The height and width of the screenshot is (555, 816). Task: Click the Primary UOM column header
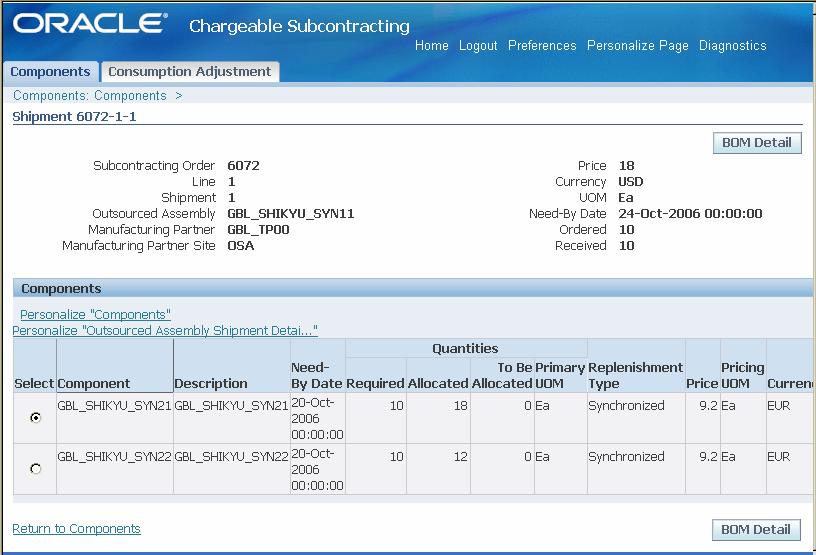[560, 375]
